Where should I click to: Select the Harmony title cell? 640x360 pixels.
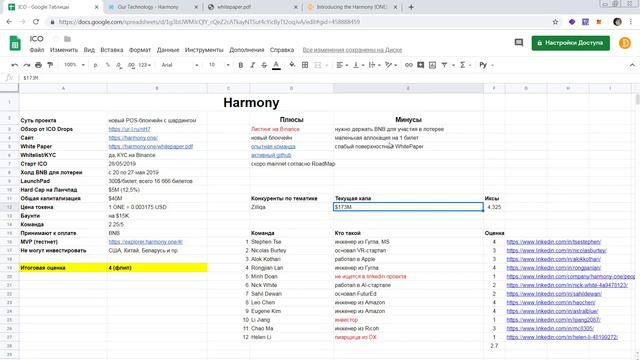point(251,102)
